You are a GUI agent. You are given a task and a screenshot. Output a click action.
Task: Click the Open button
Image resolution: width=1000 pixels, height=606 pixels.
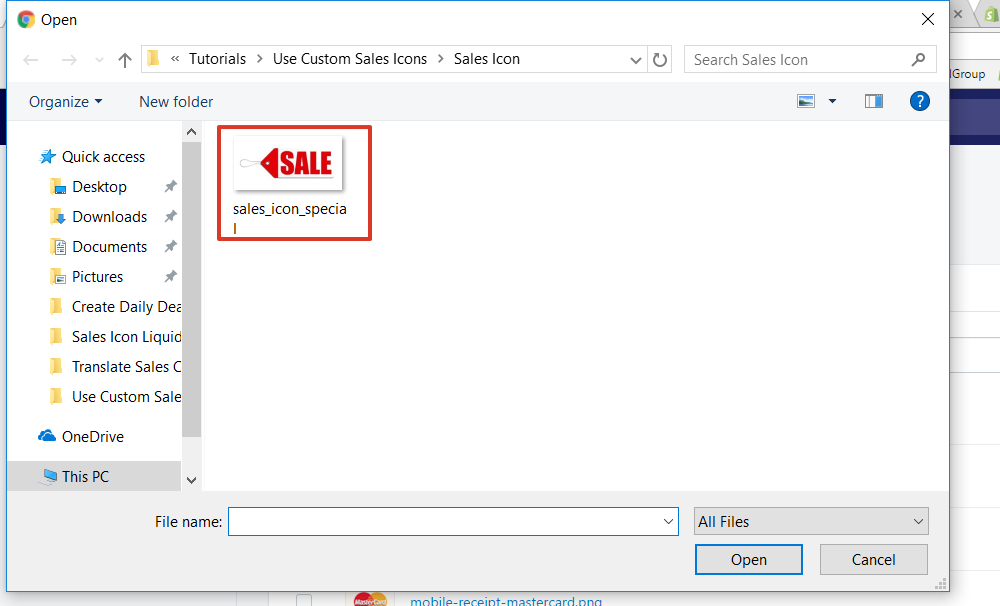[x=748, y=559]
